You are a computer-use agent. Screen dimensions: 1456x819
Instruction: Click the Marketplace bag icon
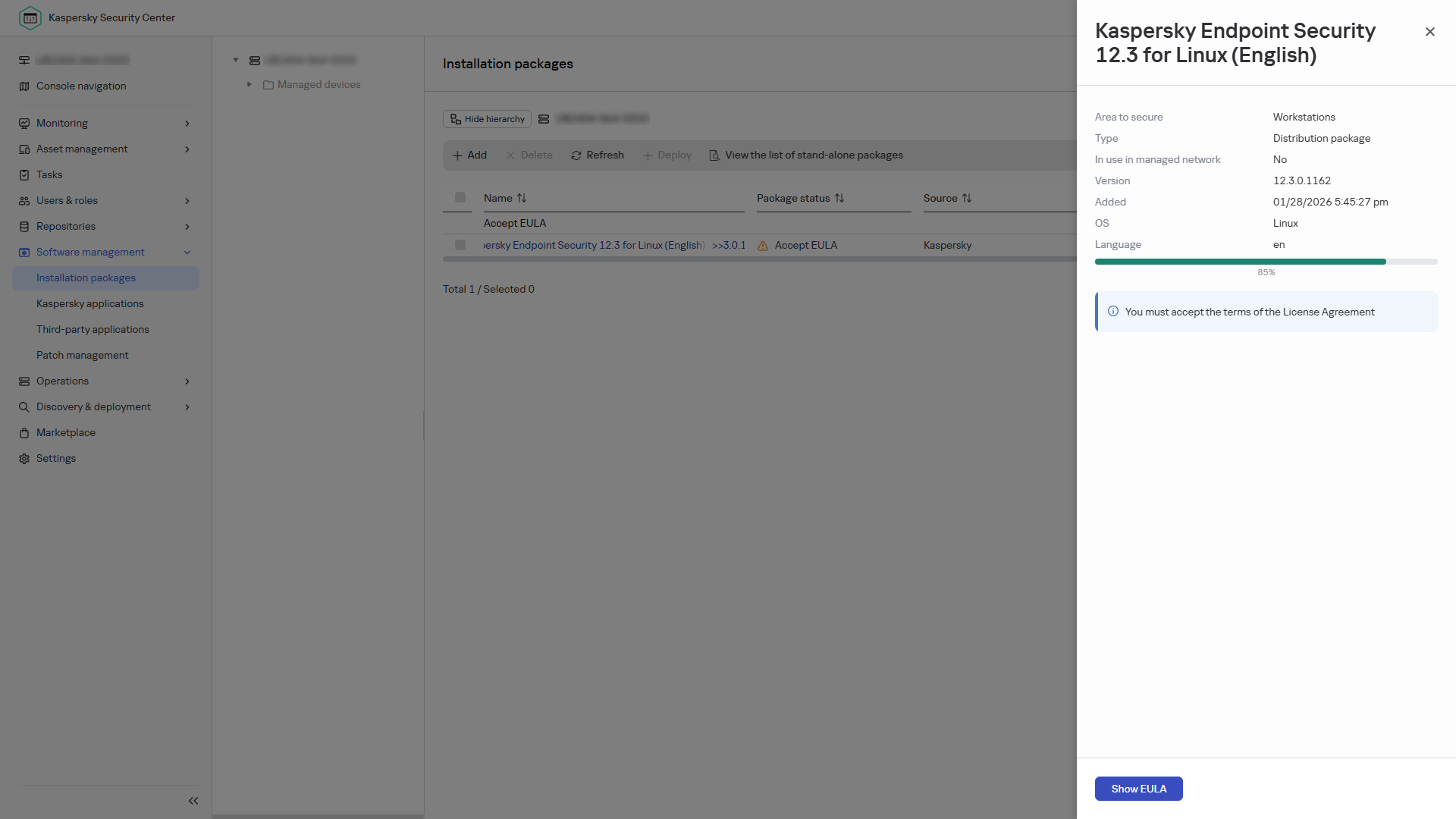(24, 432)
